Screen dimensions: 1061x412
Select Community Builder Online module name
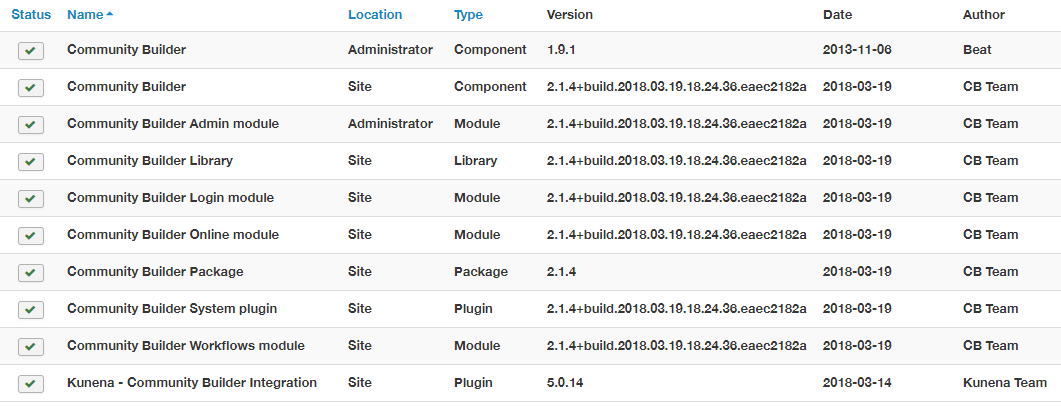click(x=173, y=235)
